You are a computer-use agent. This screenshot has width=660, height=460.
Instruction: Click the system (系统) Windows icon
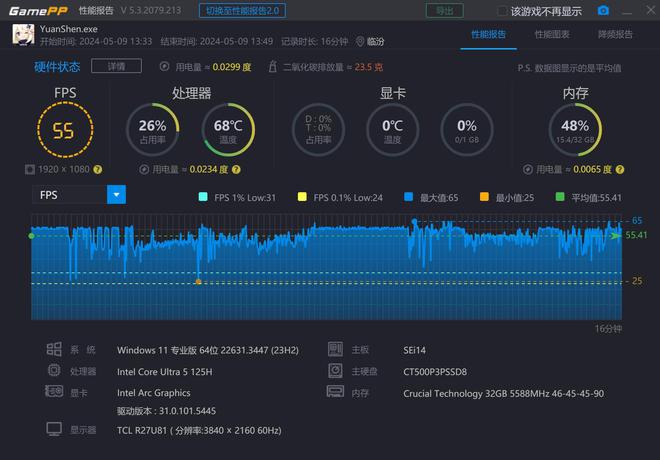pyautogui.click(x=54, y=349)
